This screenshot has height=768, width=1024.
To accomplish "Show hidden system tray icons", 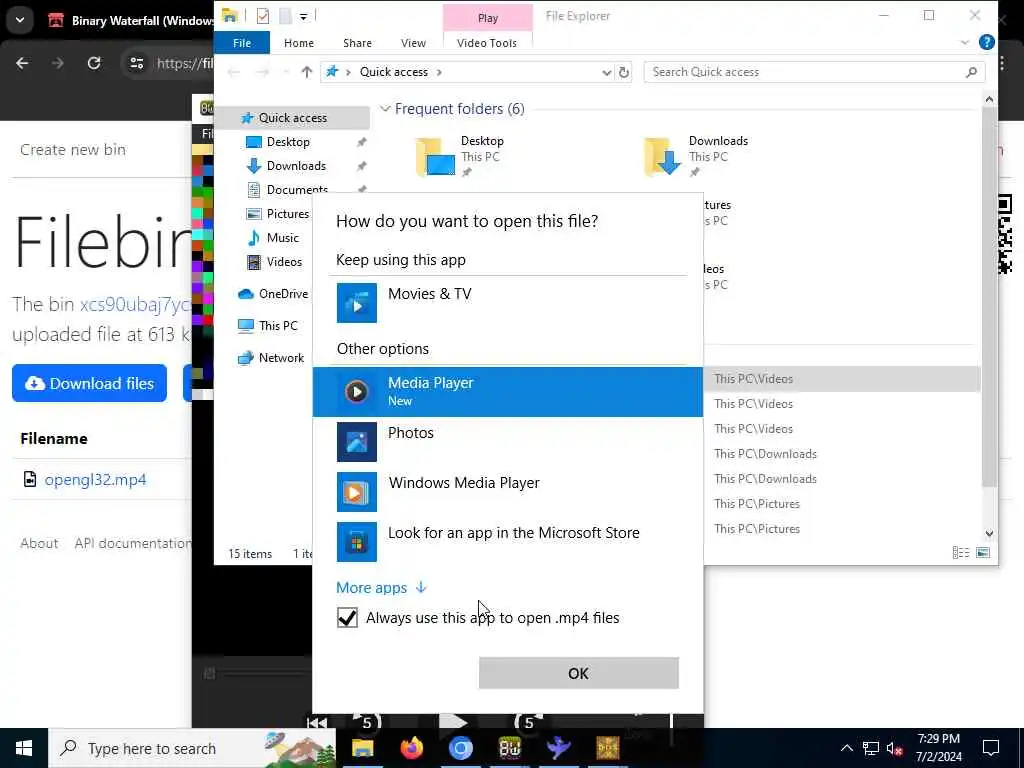I will point(846,748).
